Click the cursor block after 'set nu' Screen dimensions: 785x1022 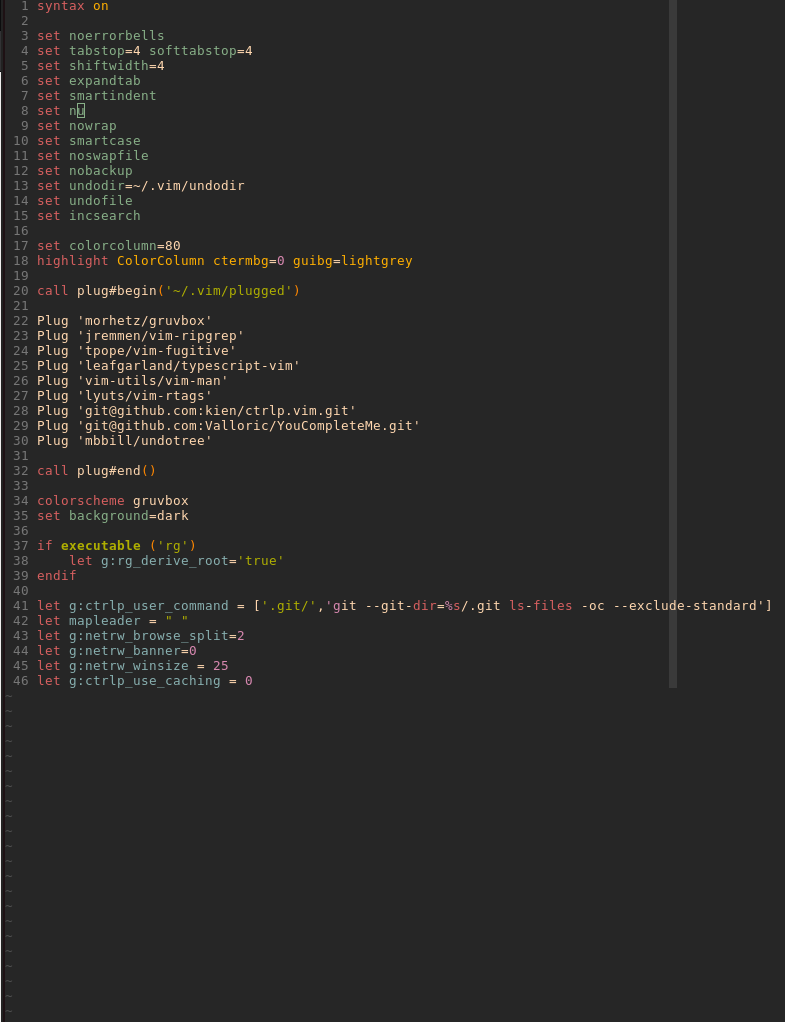(x=81, y=111)
